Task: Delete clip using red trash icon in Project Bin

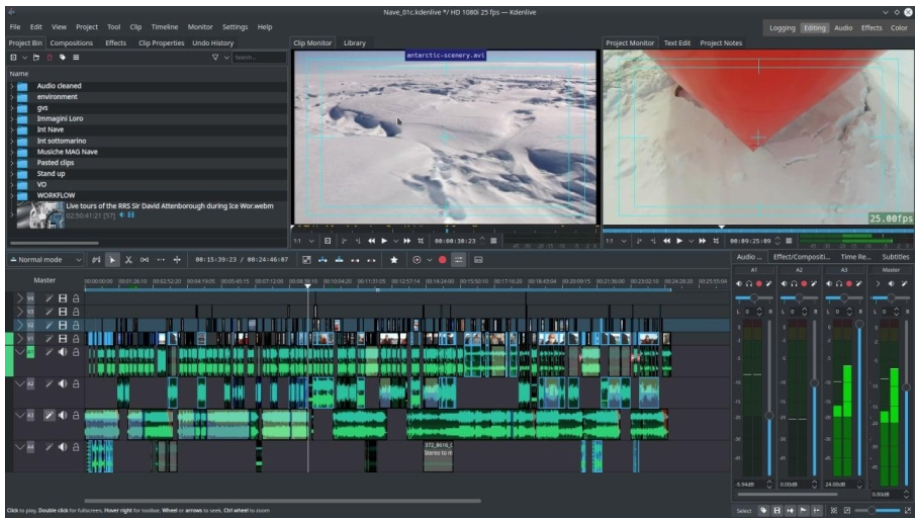Action: pos(50,58)
